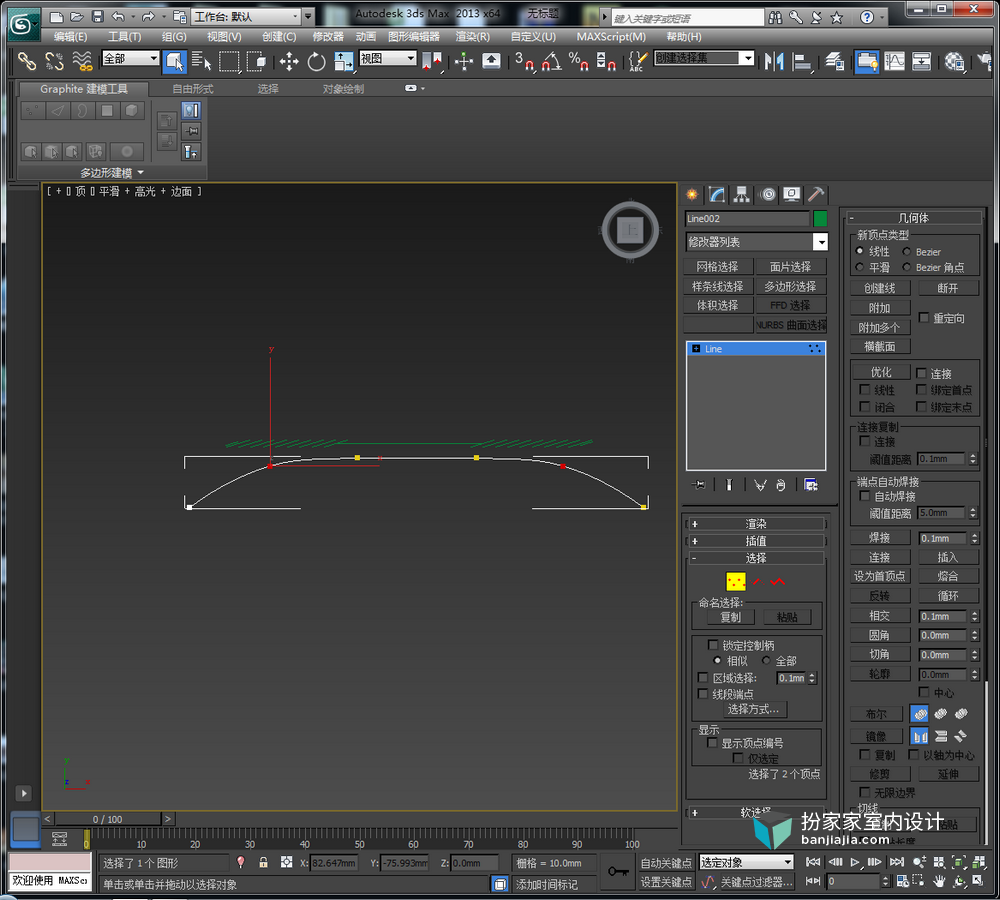1000x900 pixels.
Task: Click the 焊接 button
Action: pyautogui.click(x=879, y=538)
